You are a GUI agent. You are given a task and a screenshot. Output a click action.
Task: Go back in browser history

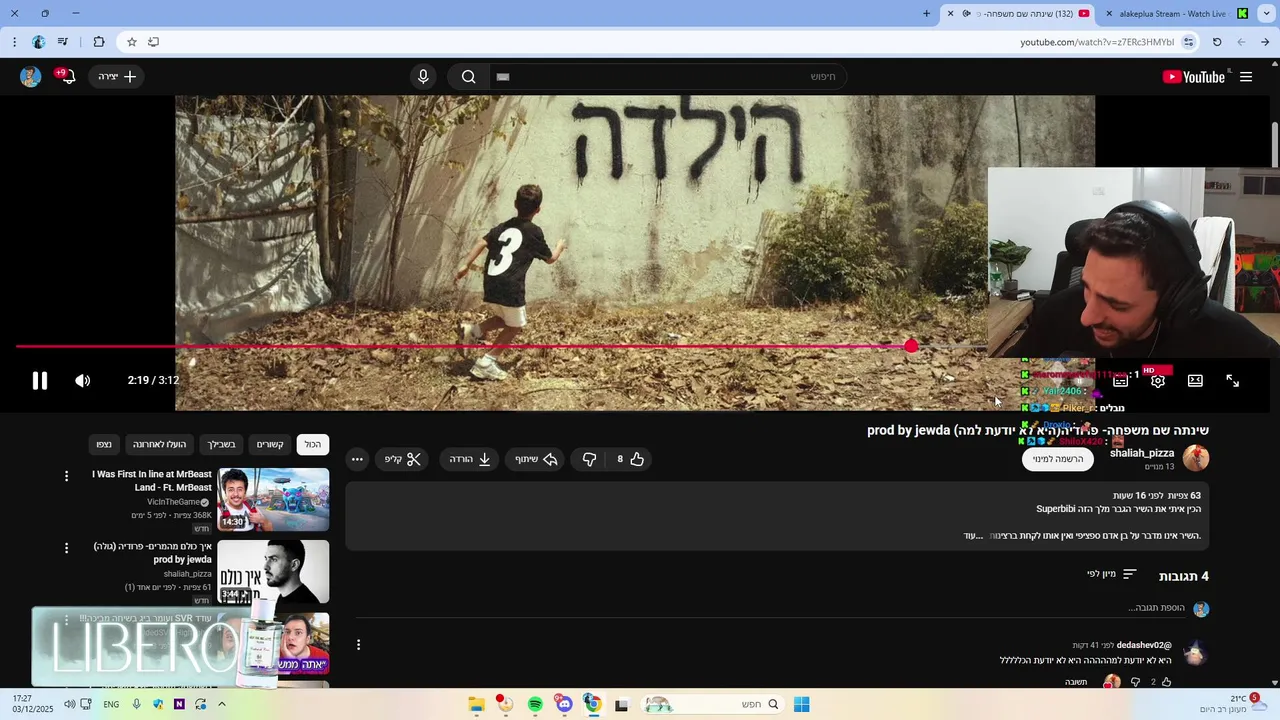[1265, 42]
